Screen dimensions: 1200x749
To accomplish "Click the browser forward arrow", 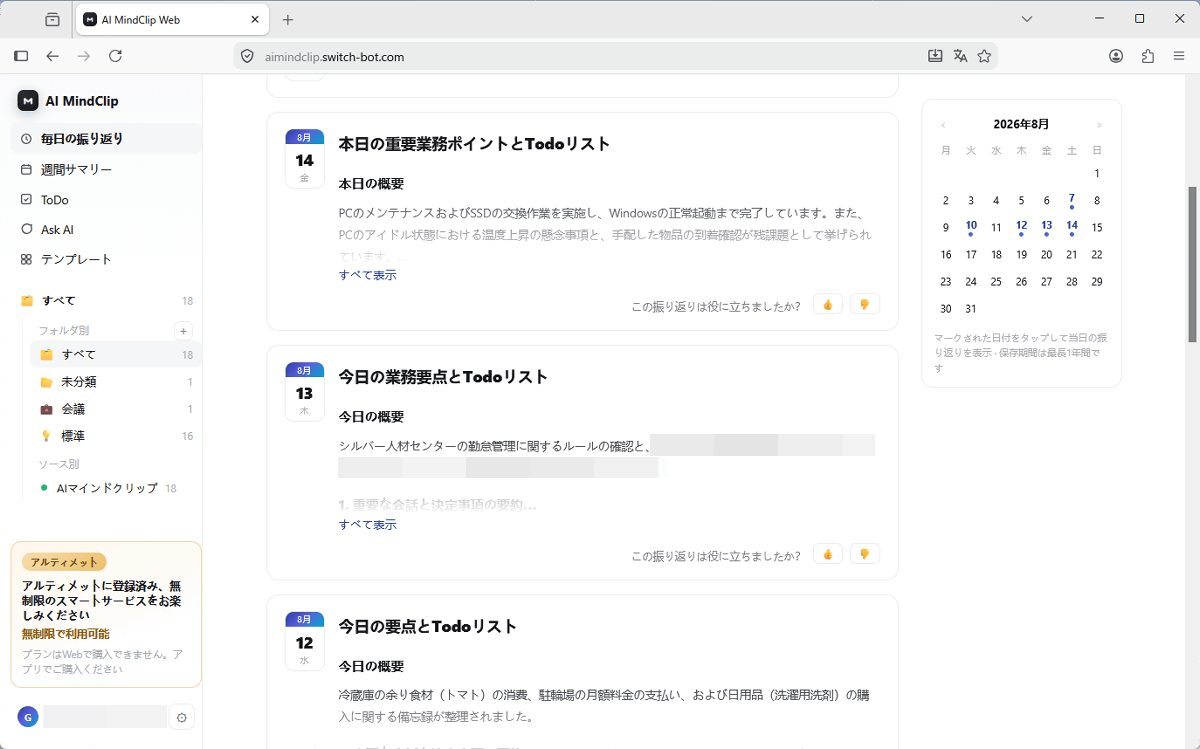I will point(84,56).
